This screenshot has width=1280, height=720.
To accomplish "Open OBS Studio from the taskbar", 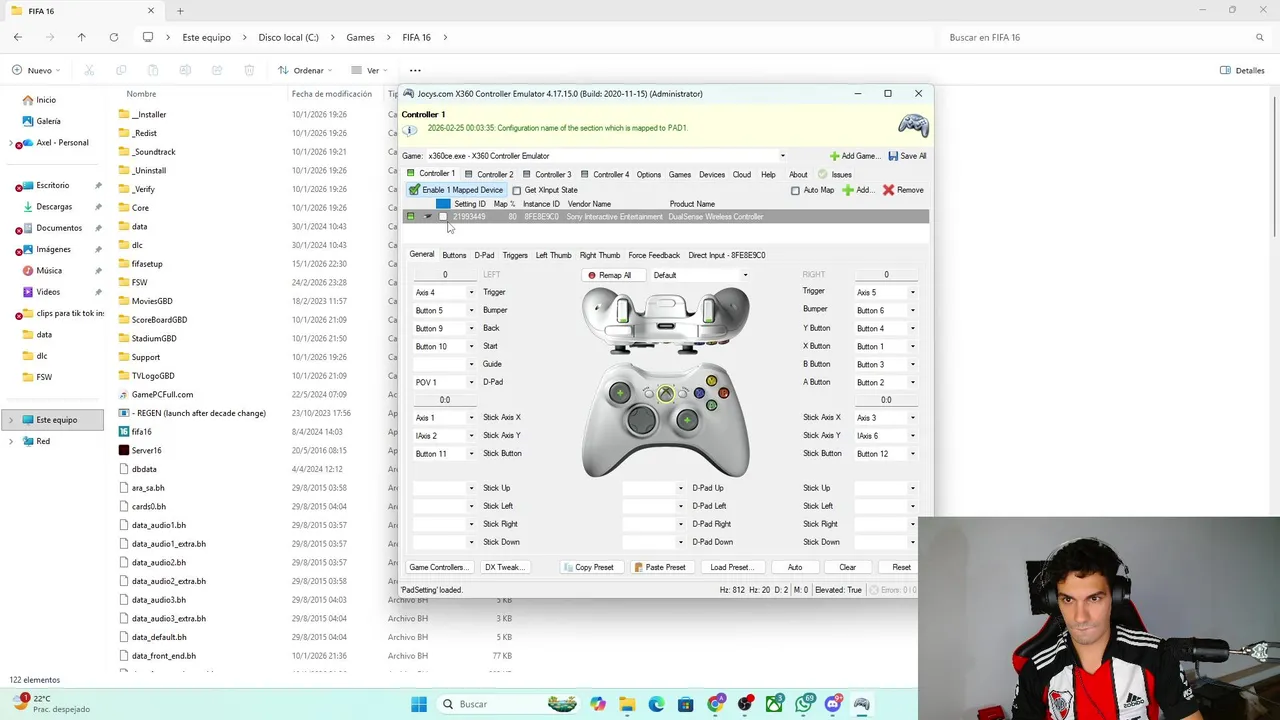I will (745, 704).
